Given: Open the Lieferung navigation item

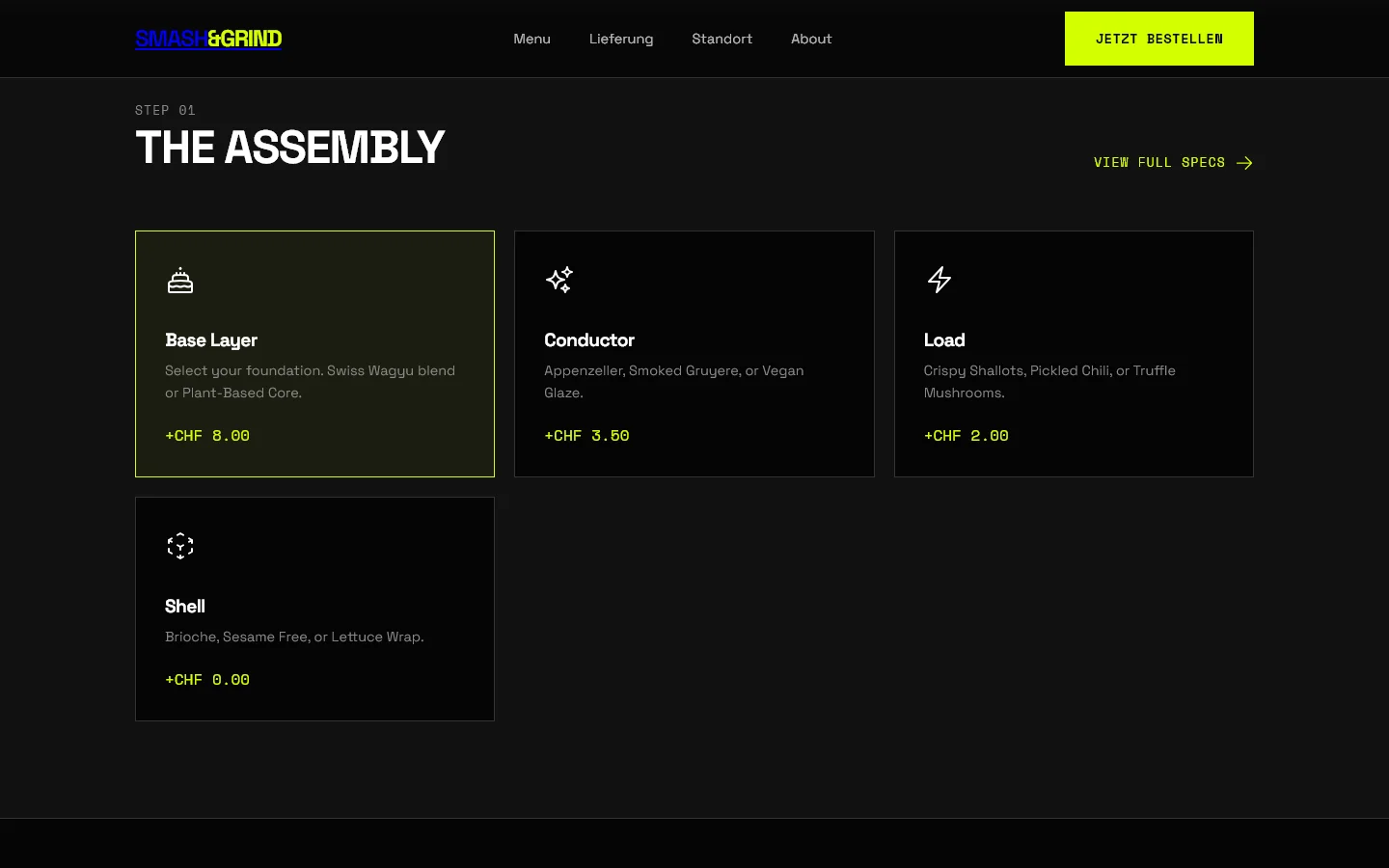Looking at the screenshot, I should click(621, 39).
